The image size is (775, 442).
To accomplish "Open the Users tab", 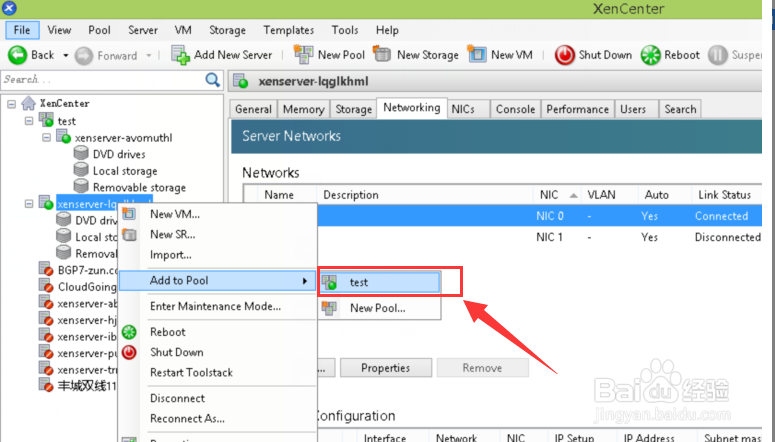I will 637,109.
